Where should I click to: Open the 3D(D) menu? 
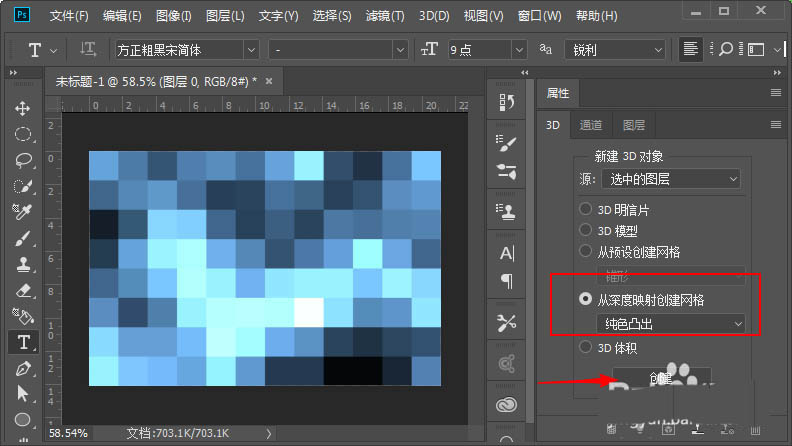434,16
